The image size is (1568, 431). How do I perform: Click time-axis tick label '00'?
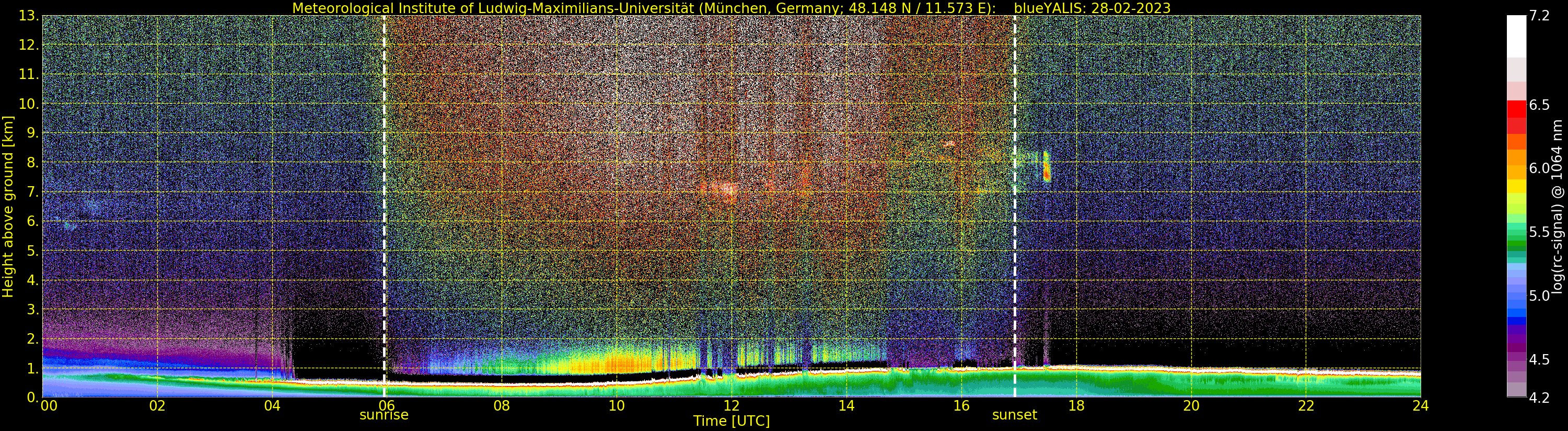coord(49,406)
